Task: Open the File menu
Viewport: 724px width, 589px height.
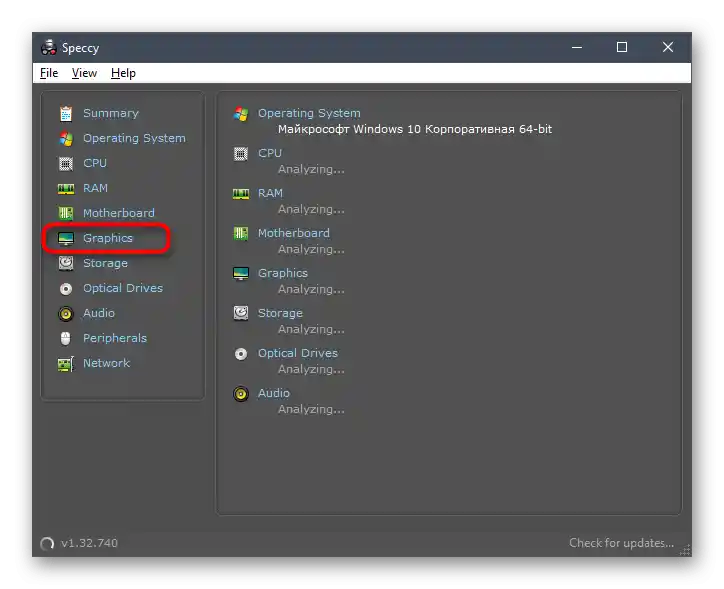Action: click(49, 73)
